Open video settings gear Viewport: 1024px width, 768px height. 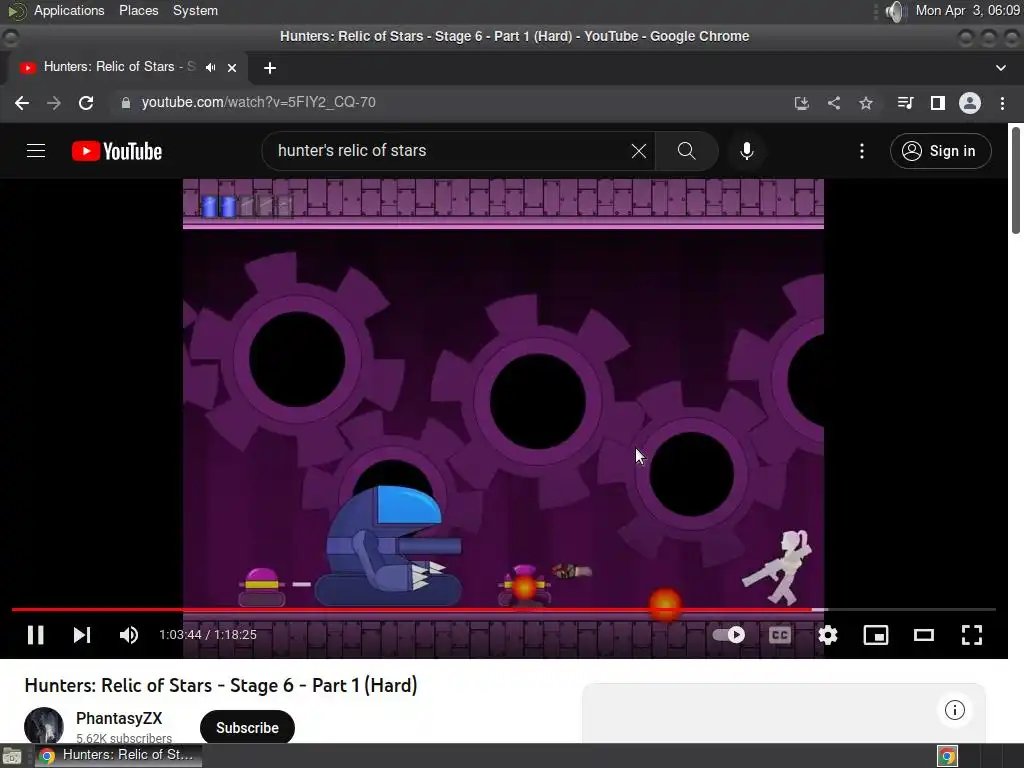[827, 635]
